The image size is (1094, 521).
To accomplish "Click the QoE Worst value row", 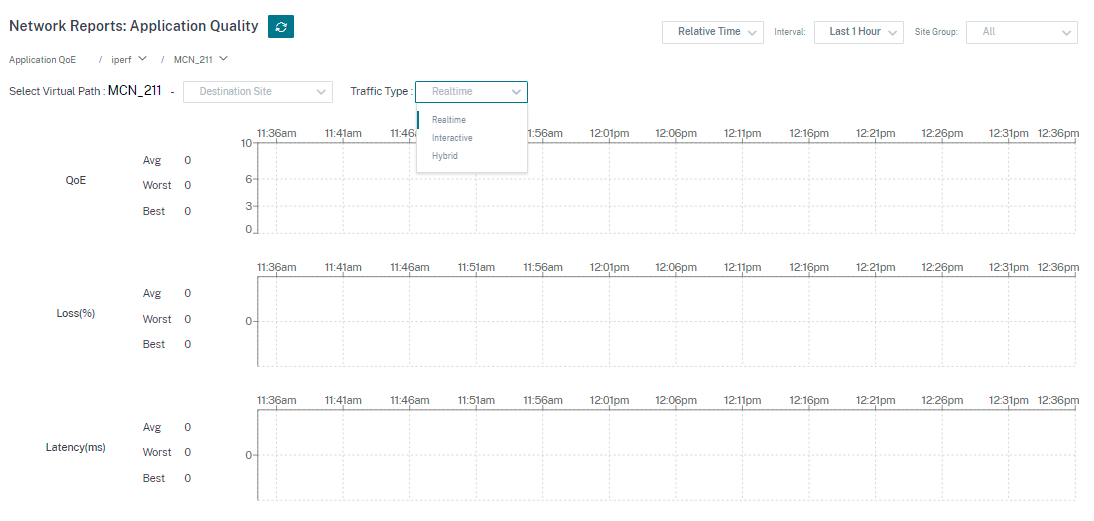I will [167, 186].
